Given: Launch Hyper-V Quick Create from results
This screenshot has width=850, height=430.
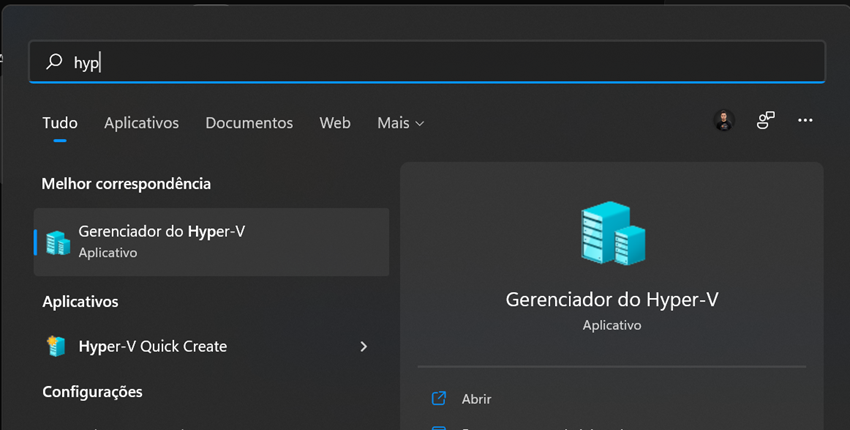Looking at the screenshot, I should click(x=153, y=346).
